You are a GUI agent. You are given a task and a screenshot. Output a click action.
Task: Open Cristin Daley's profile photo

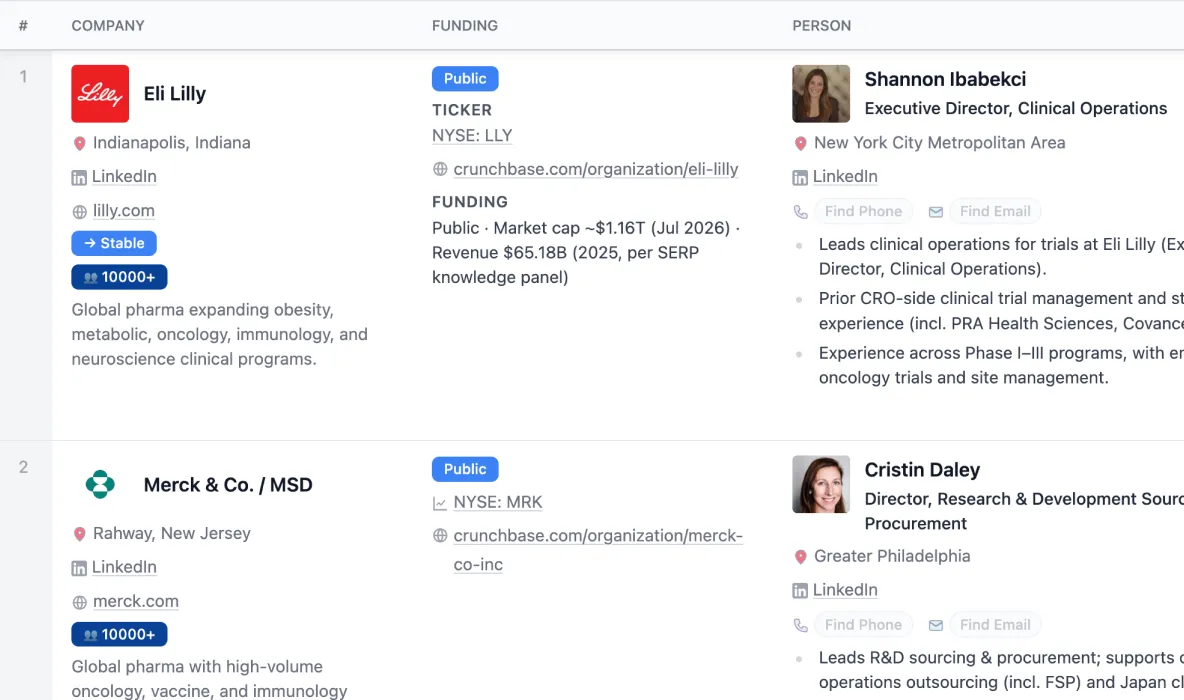pos(821,484)
